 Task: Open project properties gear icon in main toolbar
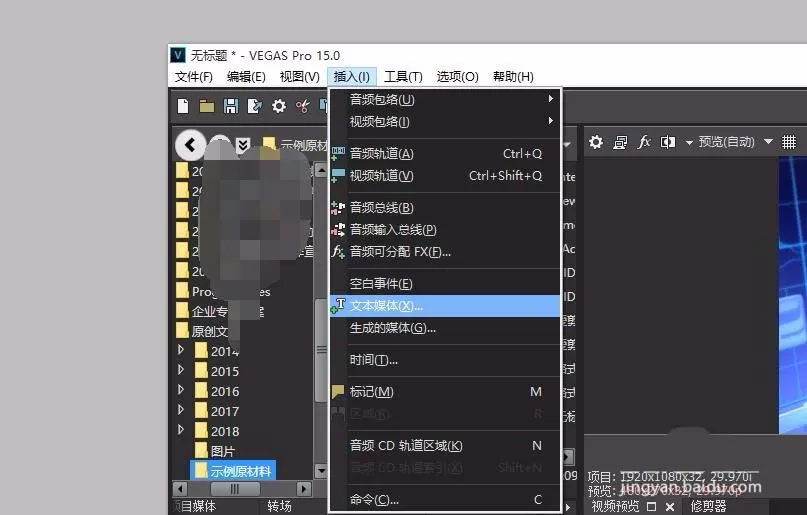[278, 106]
